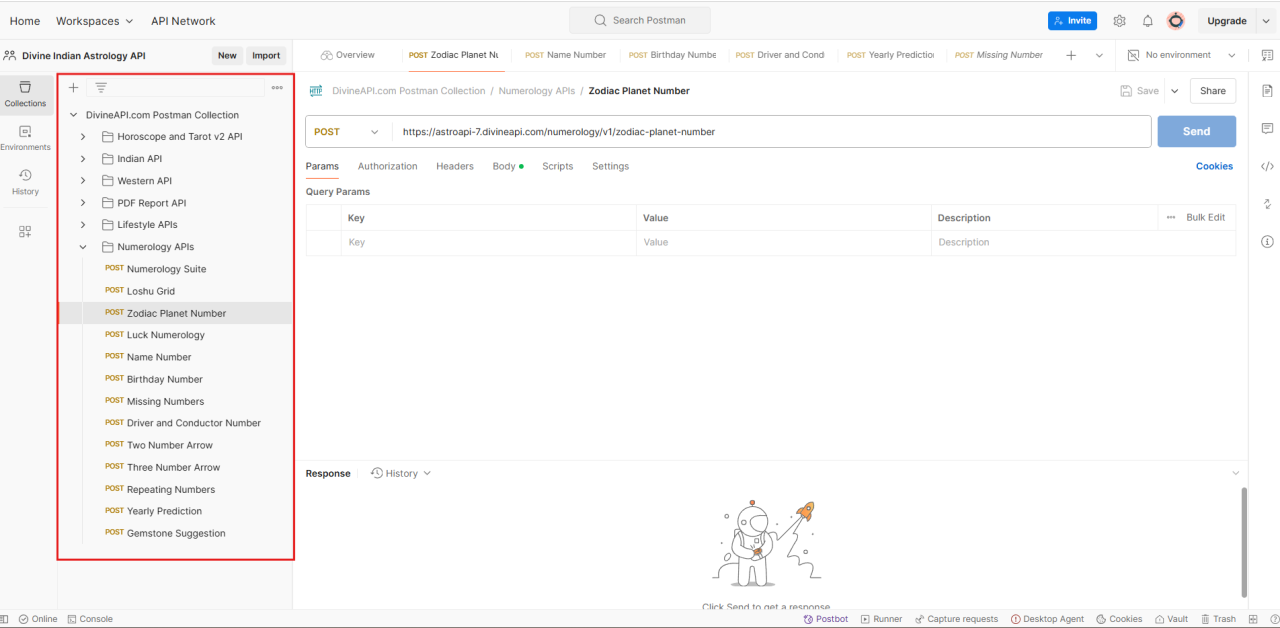Open the notifications bell icon

[x=1147, y=21]
